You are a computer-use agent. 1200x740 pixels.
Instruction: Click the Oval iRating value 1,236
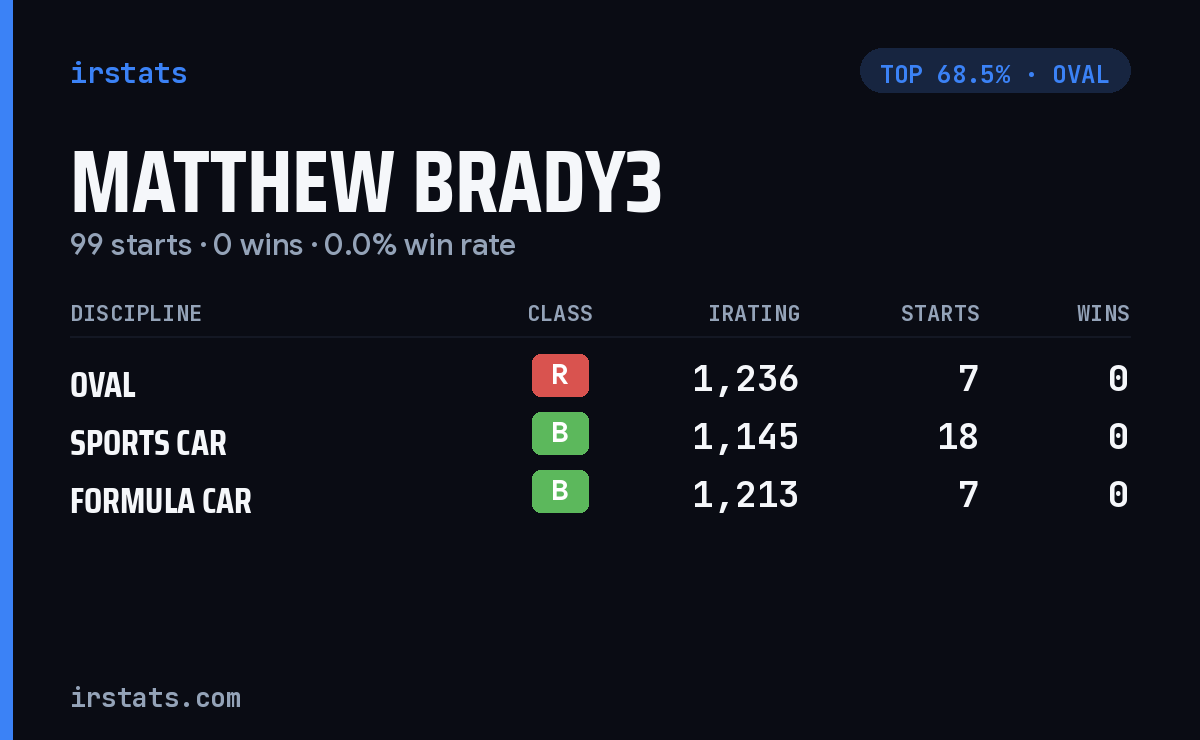point(746,379)
